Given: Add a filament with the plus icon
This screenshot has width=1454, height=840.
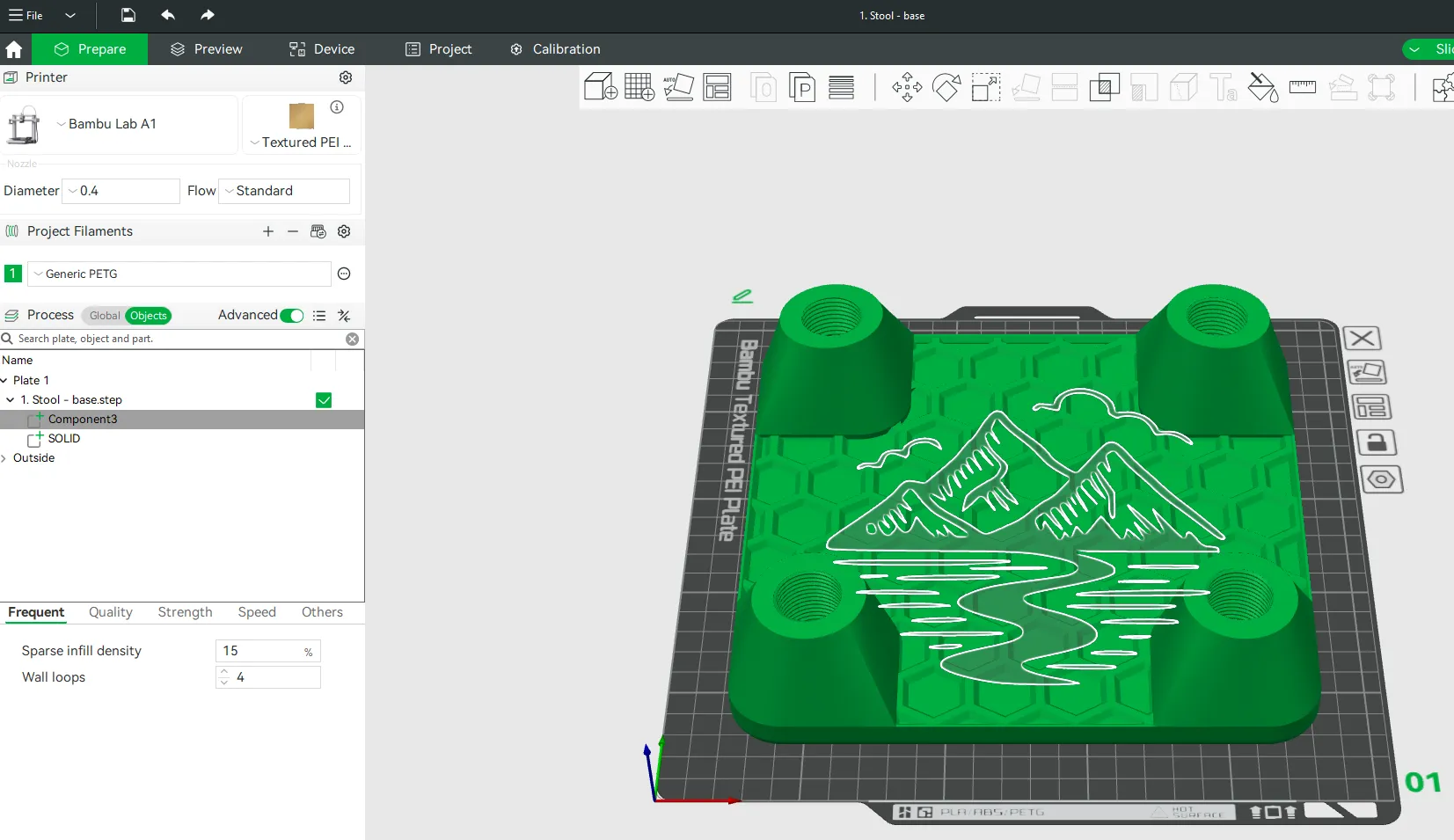Looking at the screenshot, I should (268, 231).
